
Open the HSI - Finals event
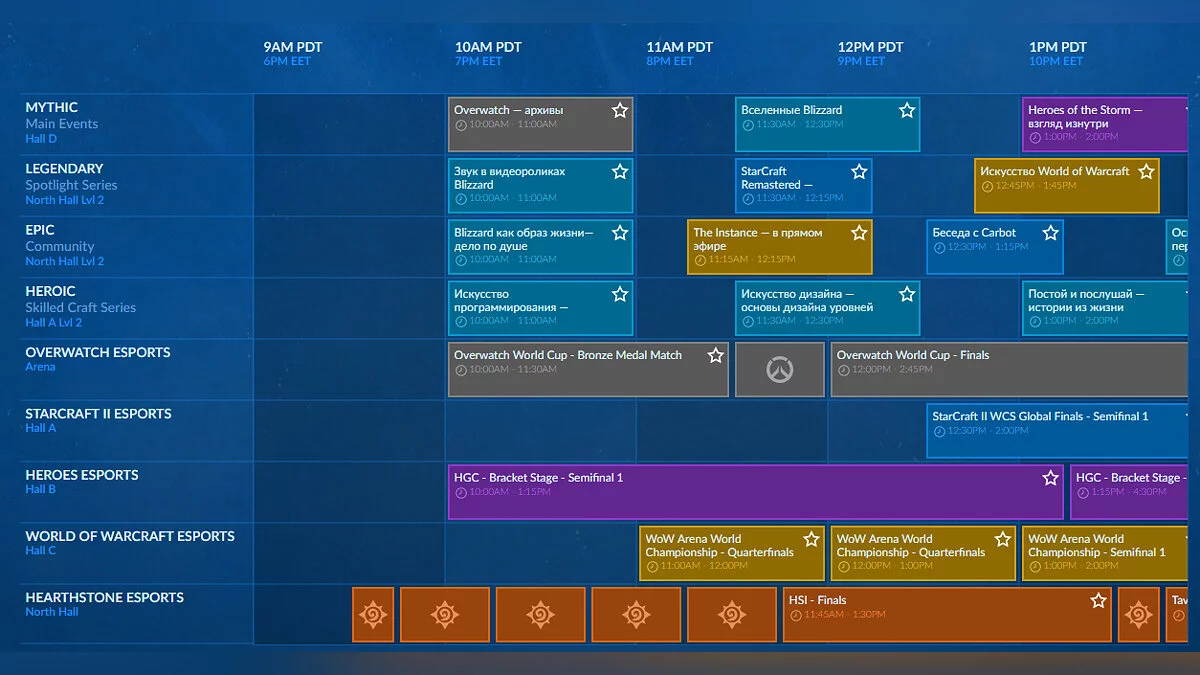tap(947, 615)
